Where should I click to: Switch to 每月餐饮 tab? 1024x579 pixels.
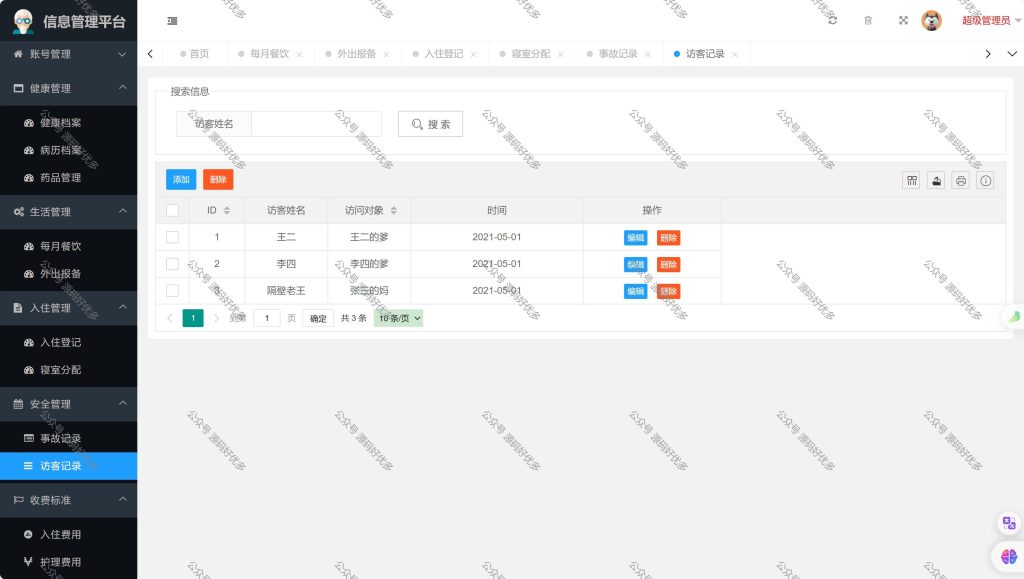tap(269, 54)
